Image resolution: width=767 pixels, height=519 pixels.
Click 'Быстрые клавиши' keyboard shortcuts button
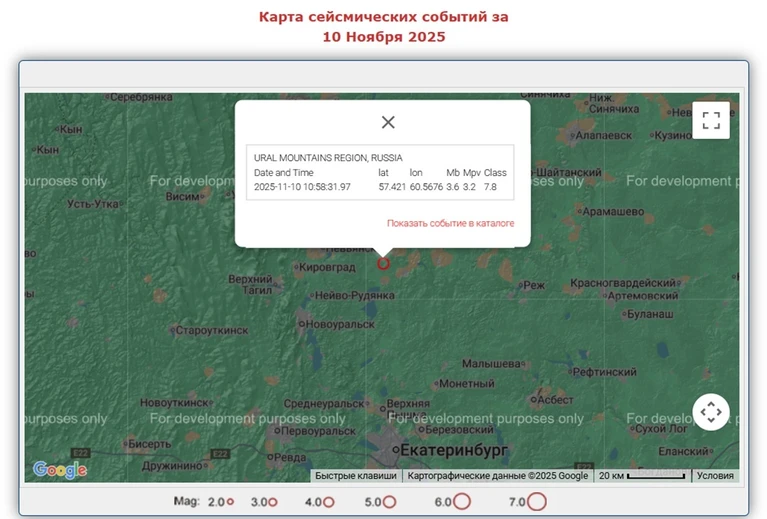pyautogui.click(x=357, y=476)
